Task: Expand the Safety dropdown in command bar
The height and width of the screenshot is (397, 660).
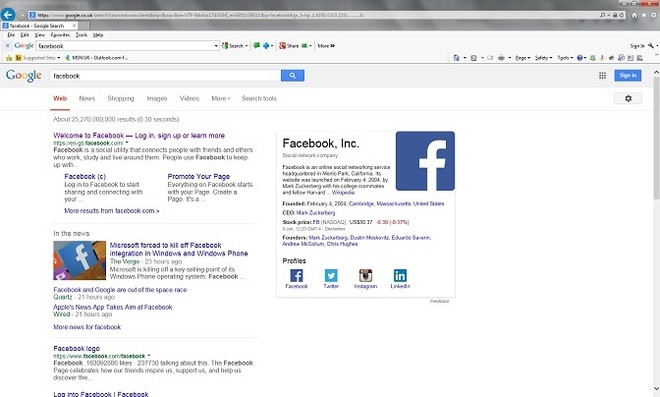Action: tap(543, 58)
